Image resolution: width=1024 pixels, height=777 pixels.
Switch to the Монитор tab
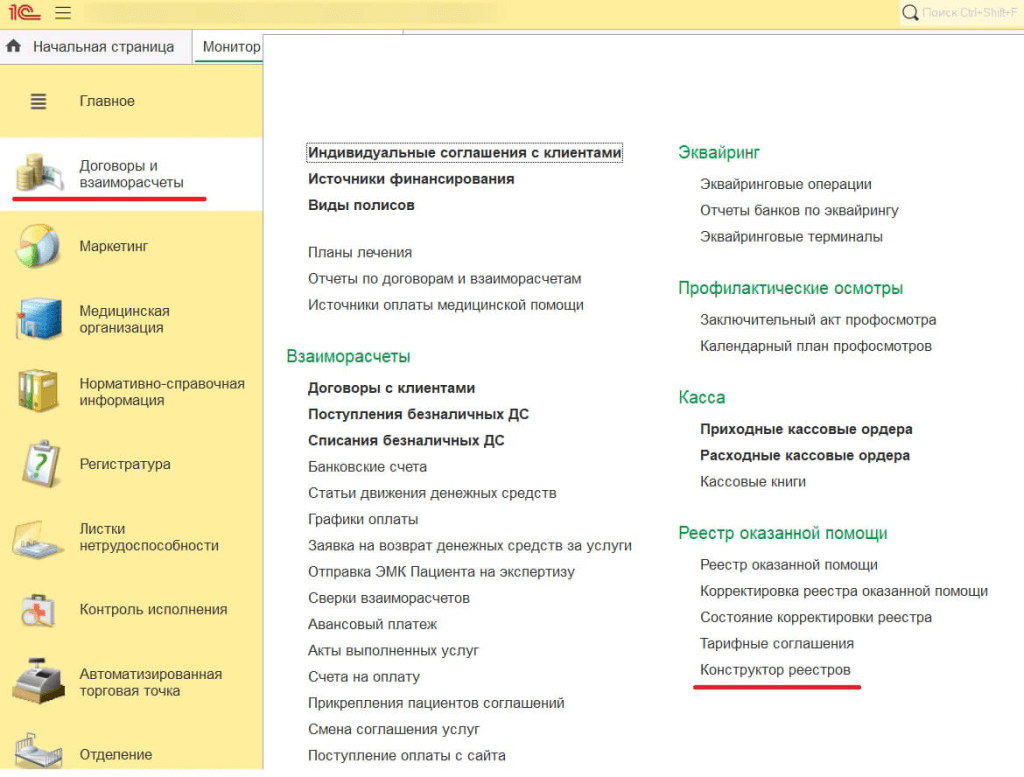point(231,47)
